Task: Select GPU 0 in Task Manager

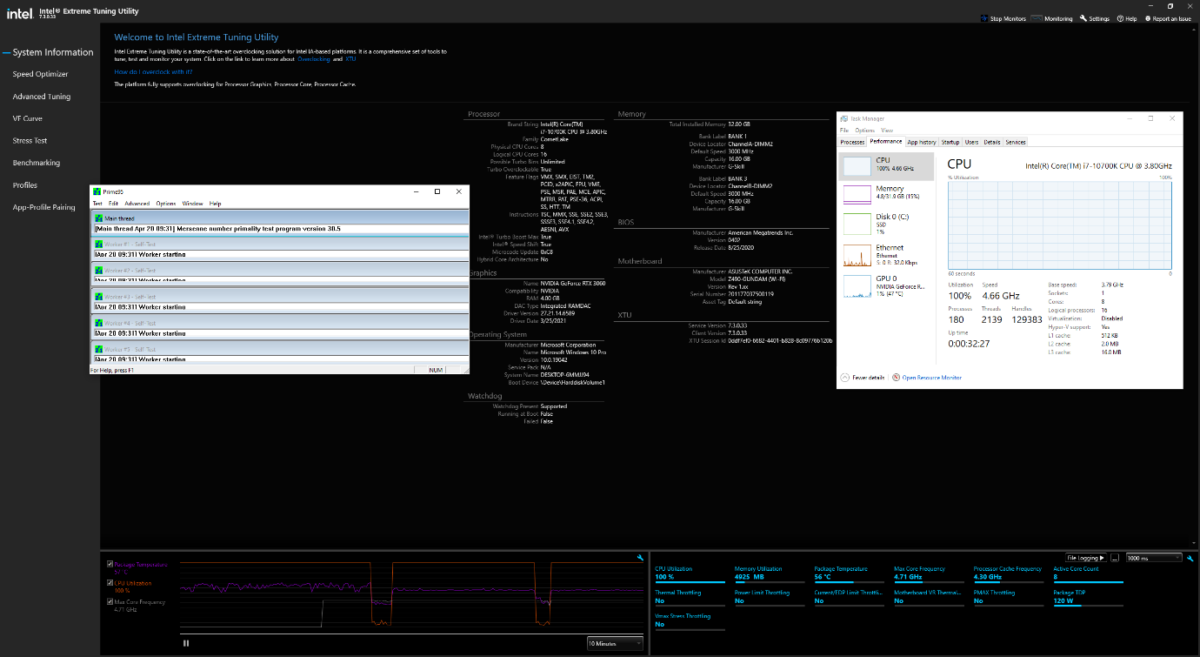Action: click(886, 285)
